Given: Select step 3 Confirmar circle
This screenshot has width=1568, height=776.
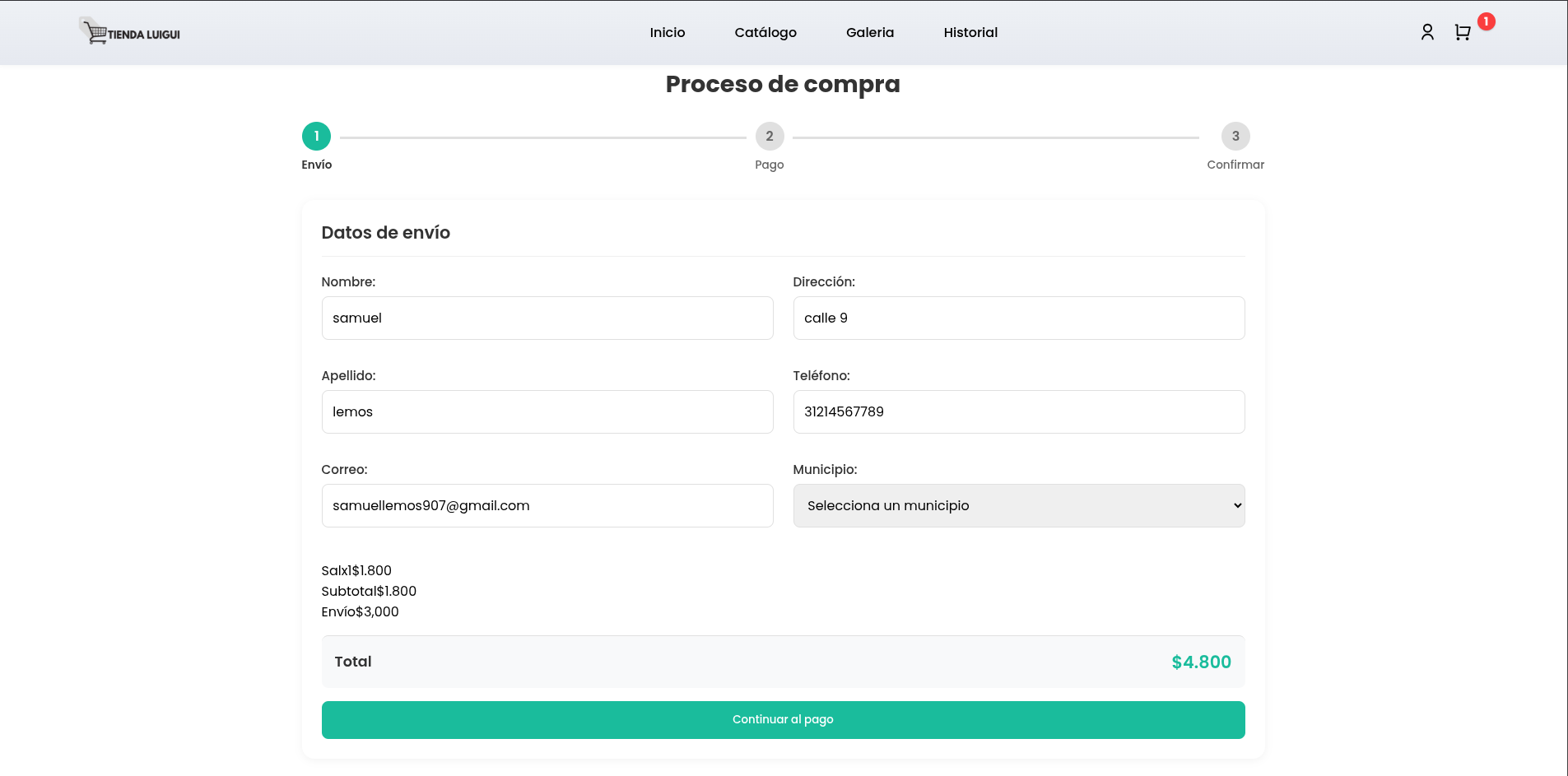Looking at the screenshot, I should pos(1235,137).
